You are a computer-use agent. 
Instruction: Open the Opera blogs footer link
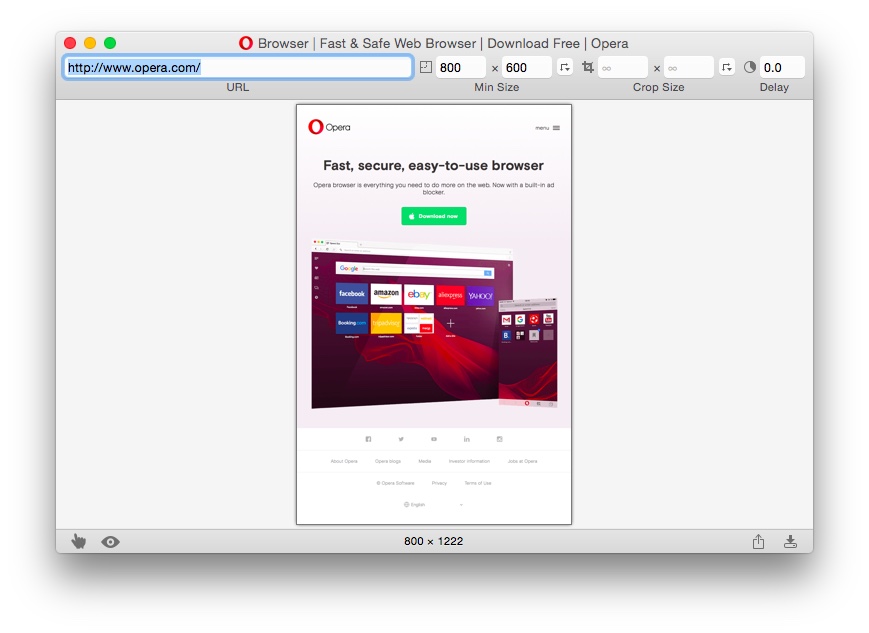[x=387, y=461]
